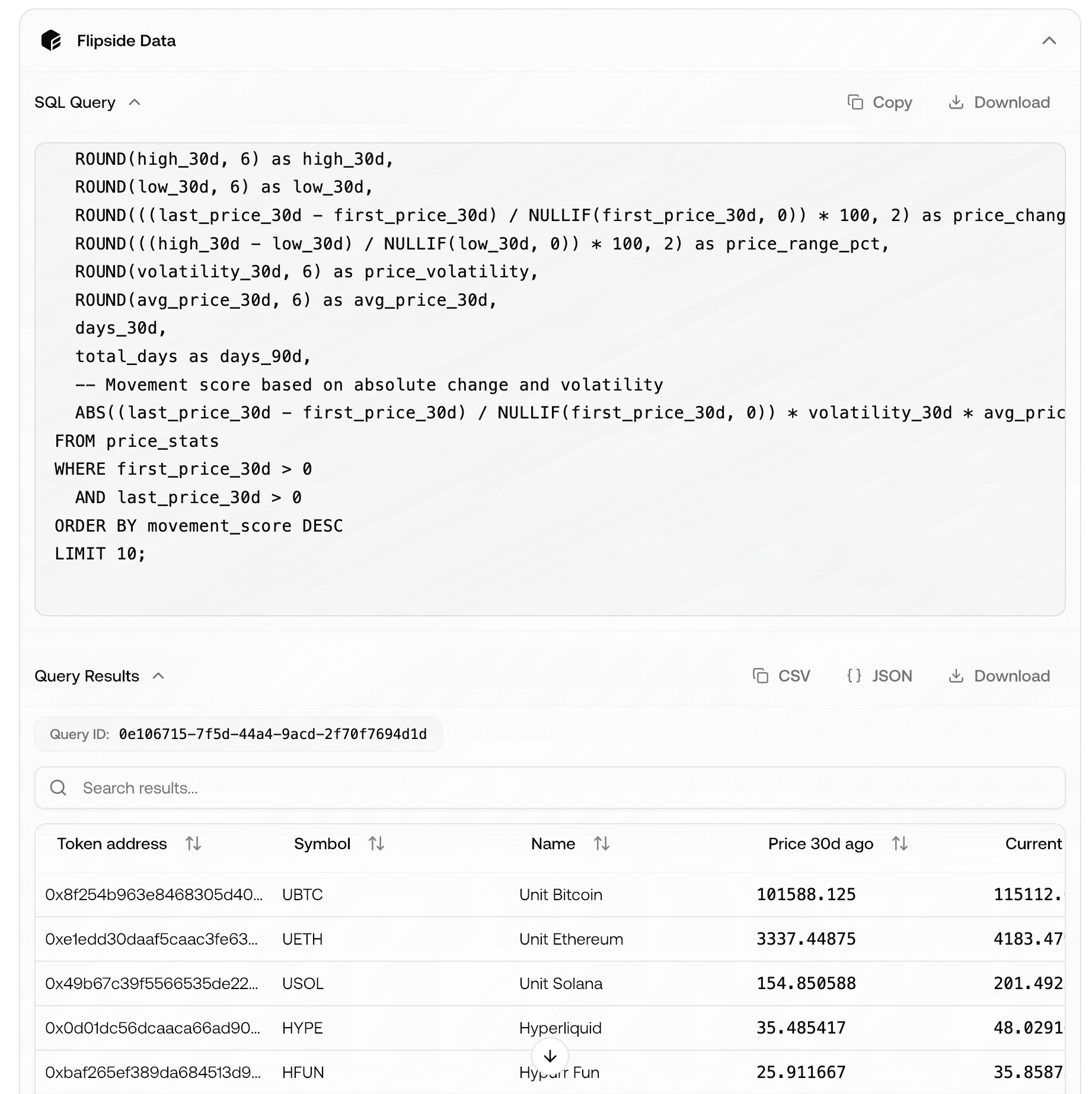Collapse the Query Results section
The image size is (1092, 1094).
point(158,676)
